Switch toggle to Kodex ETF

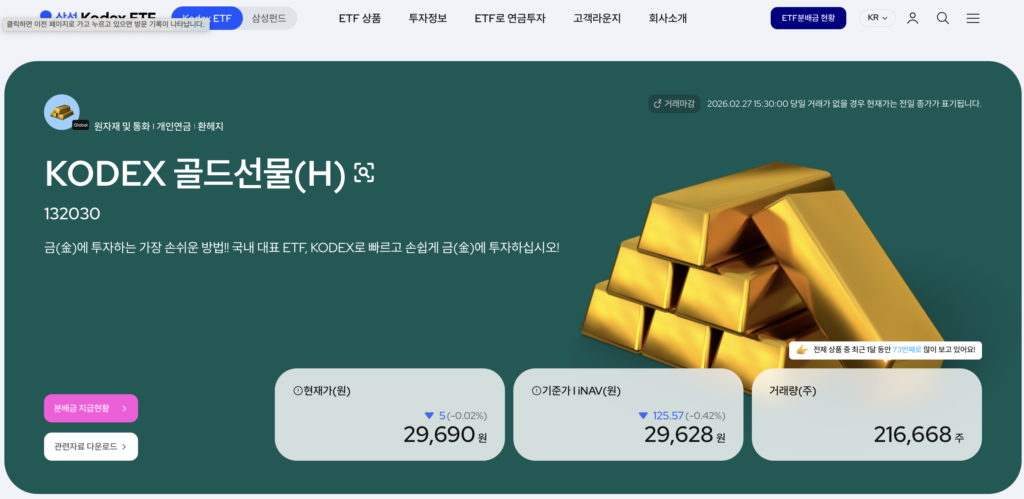[x=207, y=18]
